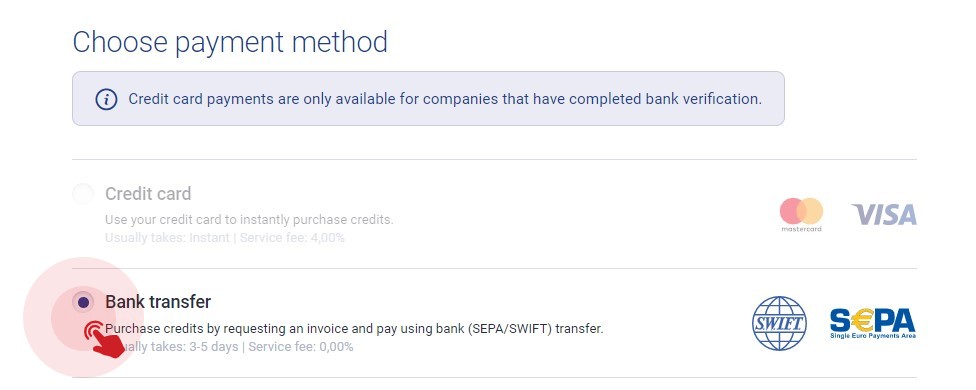Click the 'Service fee: 0,00%' text

tap(301, 346)
